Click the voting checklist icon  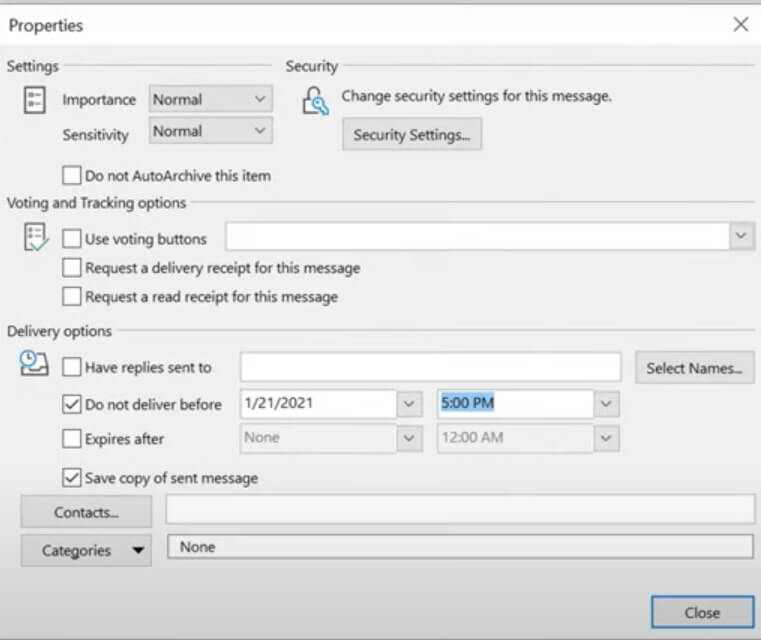[x=35, y=238]
